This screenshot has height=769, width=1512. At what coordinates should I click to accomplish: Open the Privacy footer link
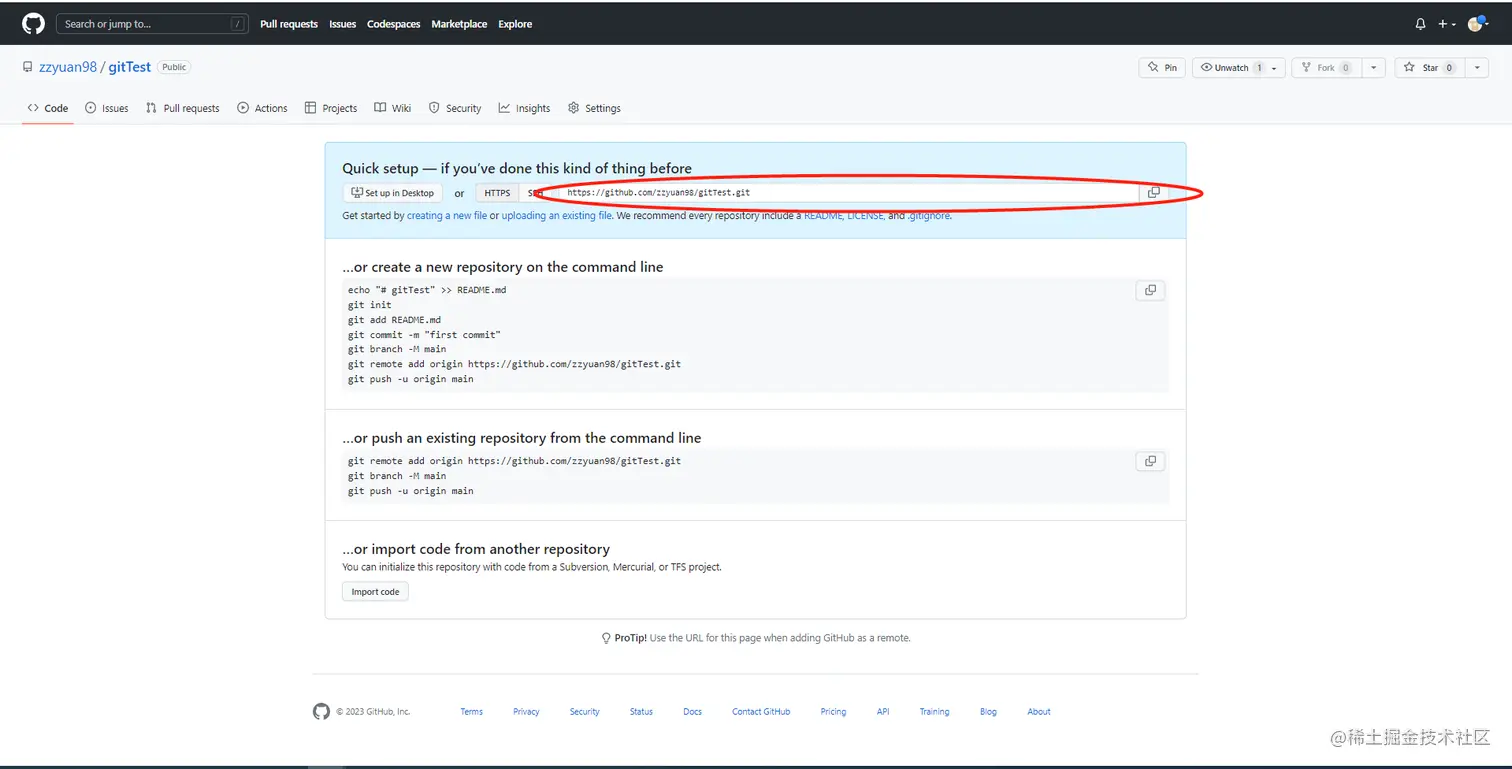point(526,712)
